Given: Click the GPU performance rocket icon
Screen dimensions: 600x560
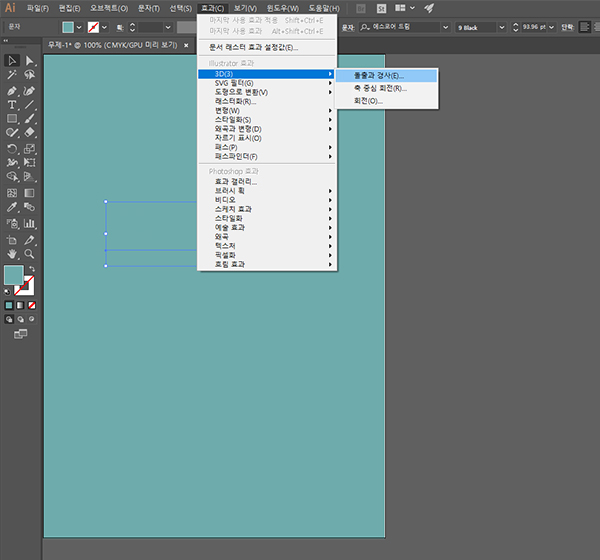Looking at the screenshot, I should tap(429, 8).
